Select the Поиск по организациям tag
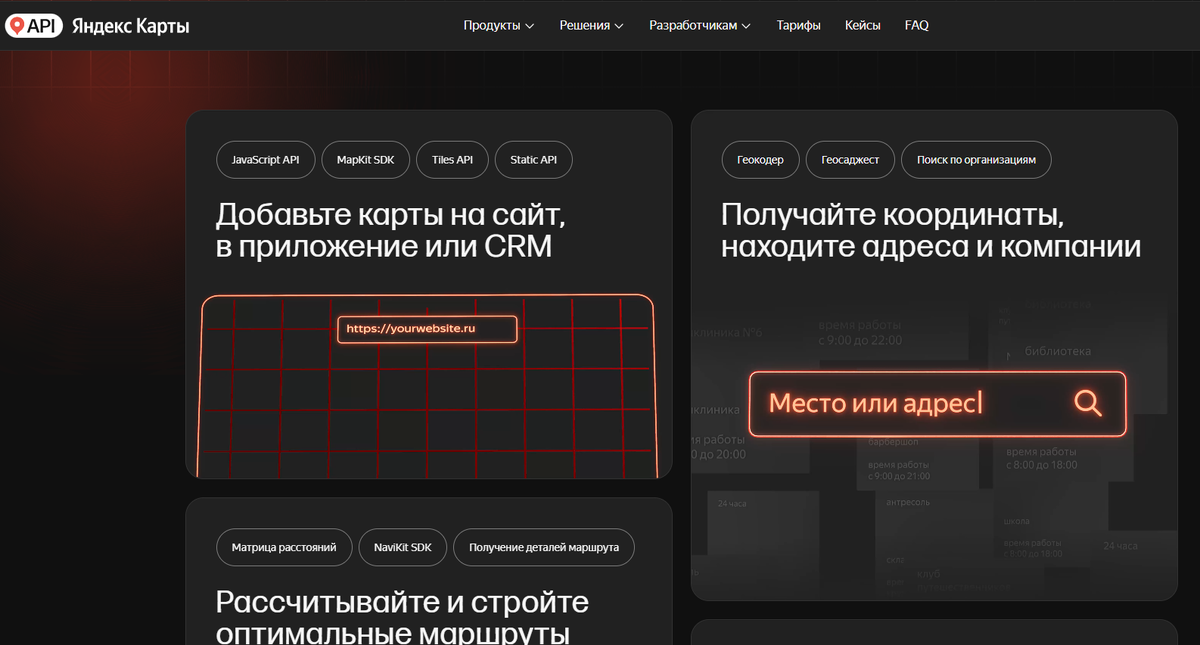1200x645 pixels. [x=976, y=160]
